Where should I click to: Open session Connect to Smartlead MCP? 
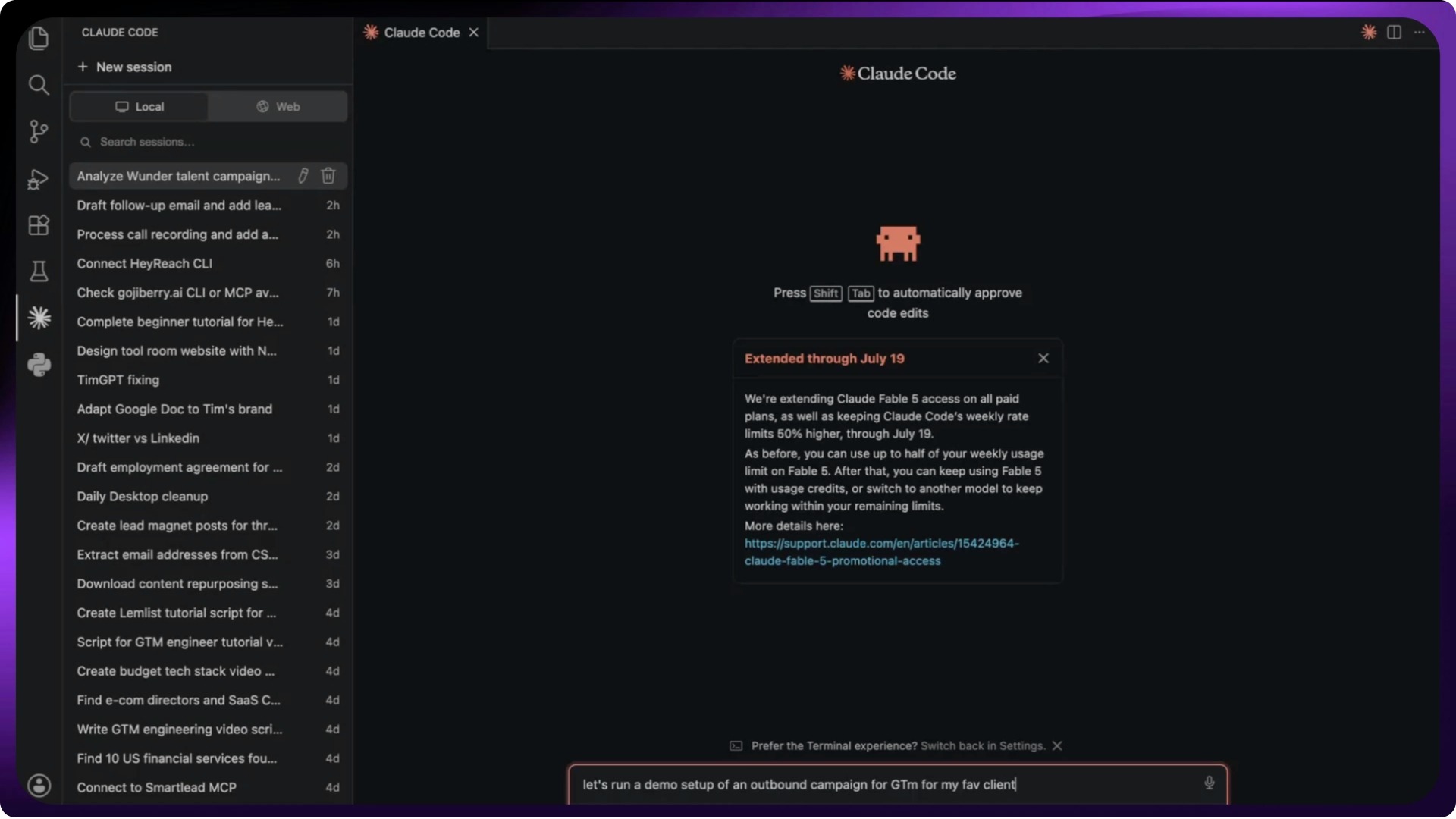(209, 788)
